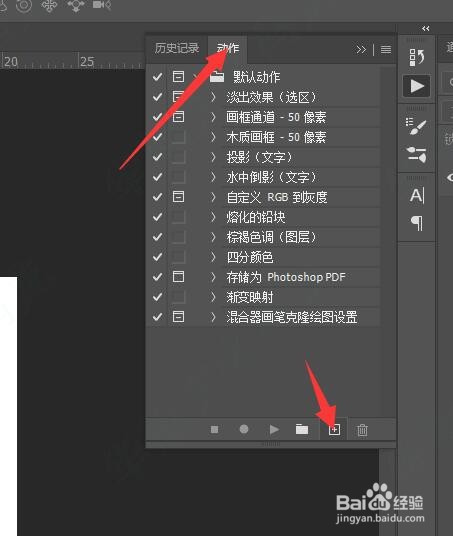Toggle checkmark for 投影（文字）
This screenshot has height=536, width=453.
pos(157,157)
